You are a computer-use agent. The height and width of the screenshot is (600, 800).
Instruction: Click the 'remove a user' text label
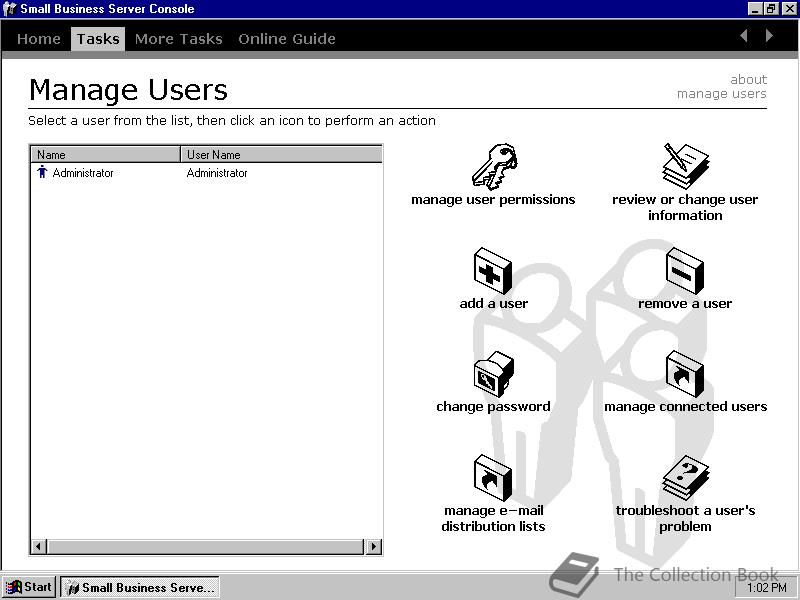click(685, 304)
